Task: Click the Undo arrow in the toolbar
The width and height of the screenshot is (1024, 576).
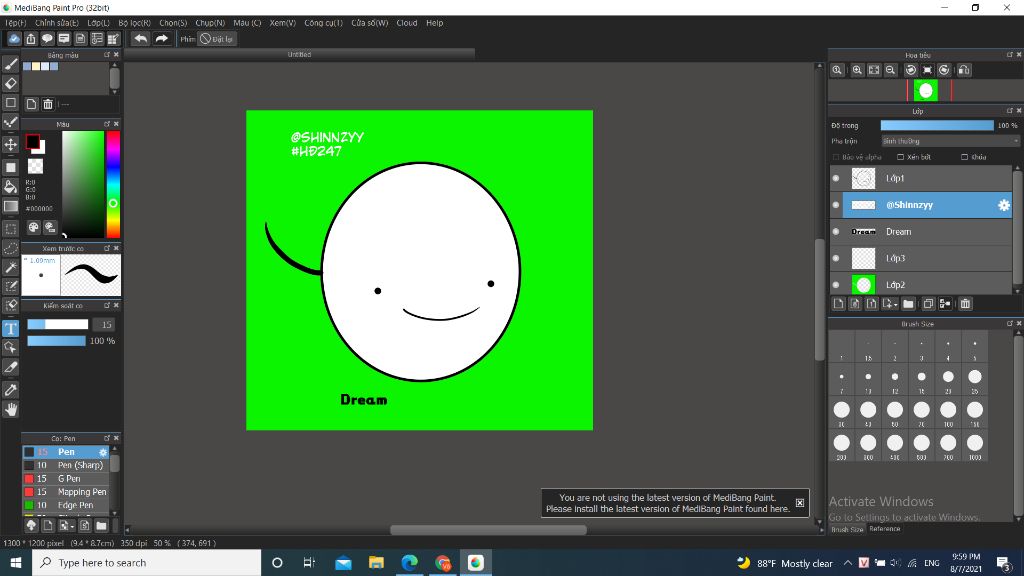Action: click(140, 39)
